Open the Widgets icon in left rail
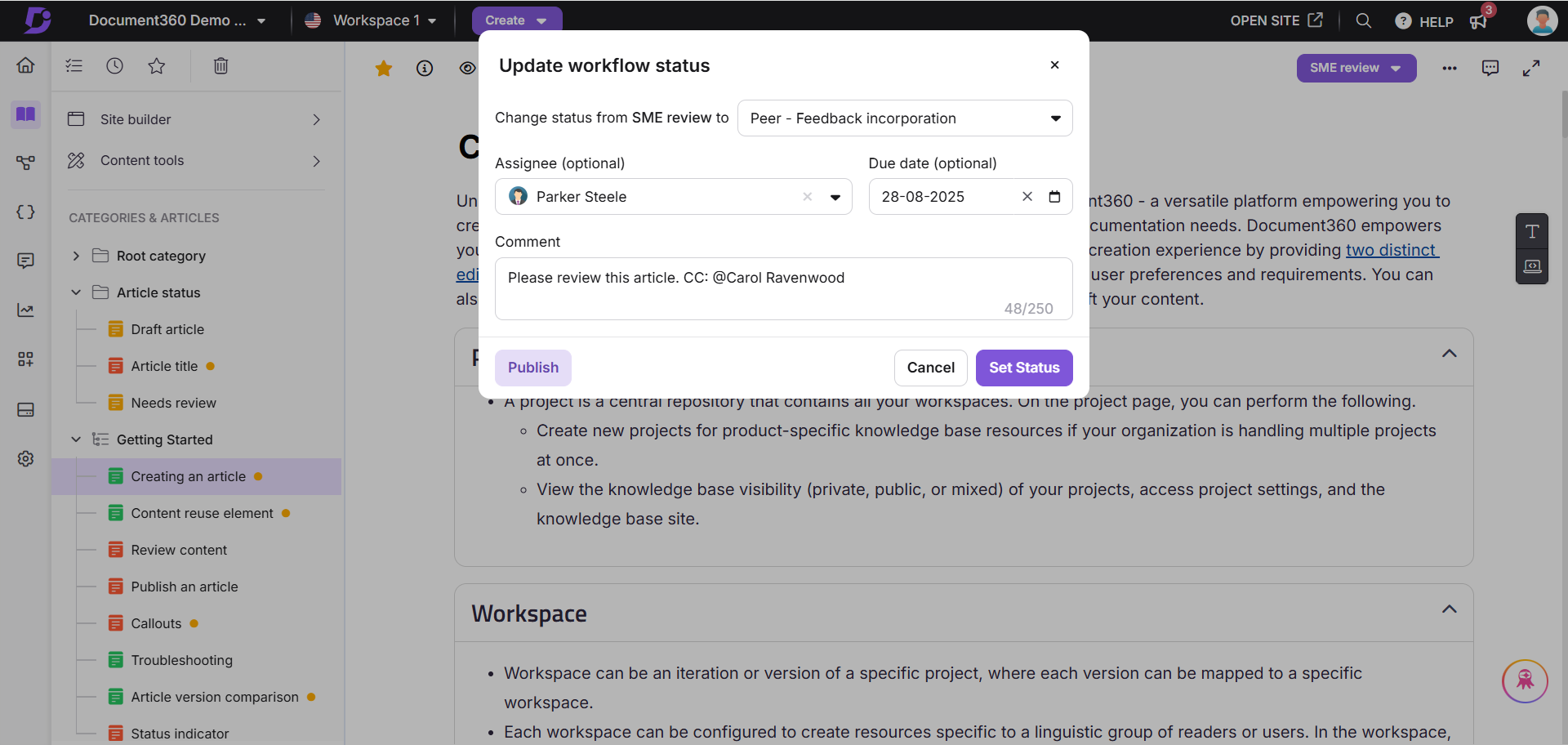Screen dimensions: 1568x745 click(25, 359)
